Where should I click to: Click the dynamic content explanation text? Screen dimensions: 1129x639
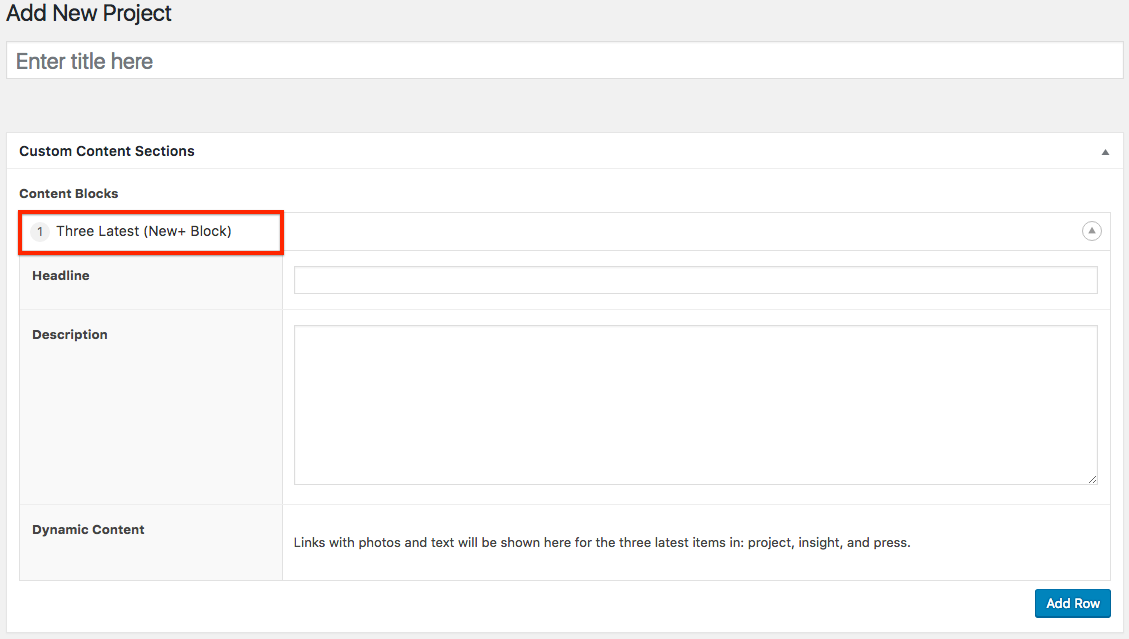(601, 543)
